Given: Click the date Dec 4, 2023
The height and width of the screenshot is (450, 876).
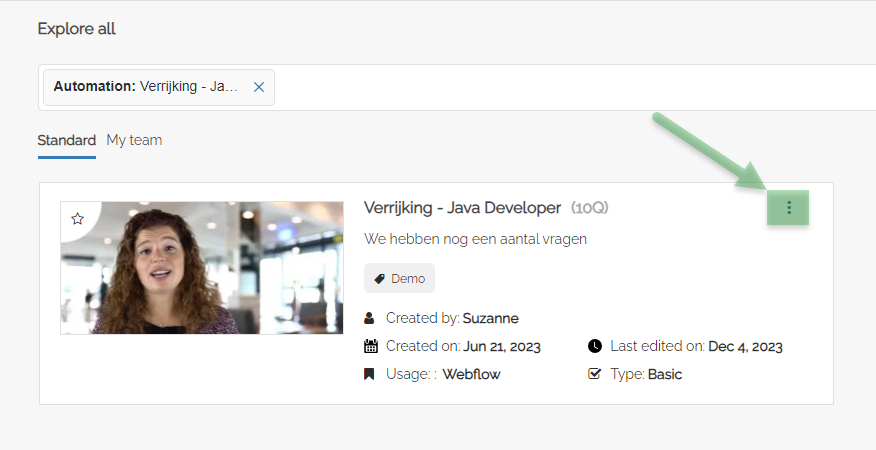Looking at the screenshot, I should [x=745, y=347].
